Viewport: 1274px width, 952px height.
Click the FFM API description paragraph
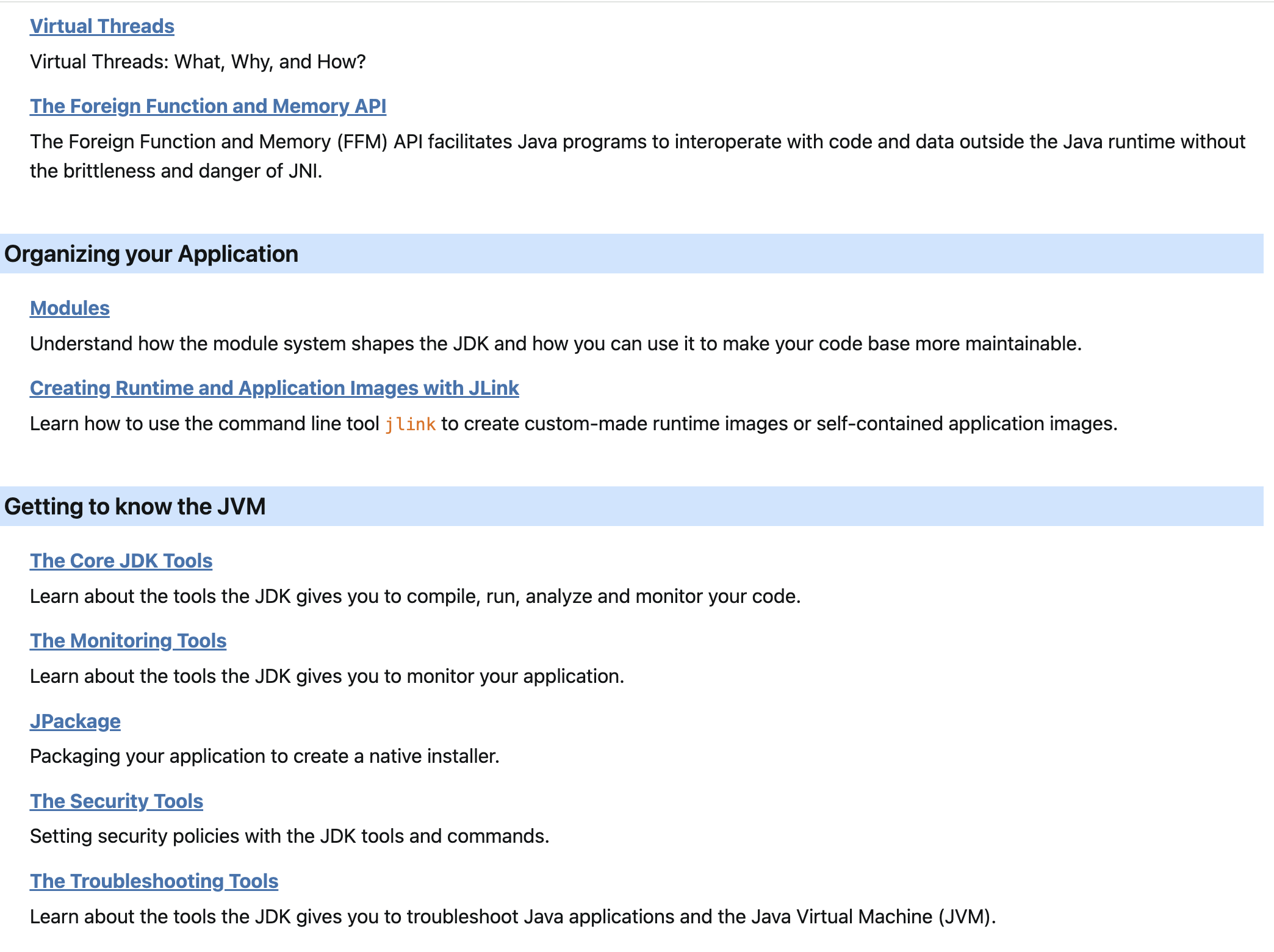[x=637, y=156]
